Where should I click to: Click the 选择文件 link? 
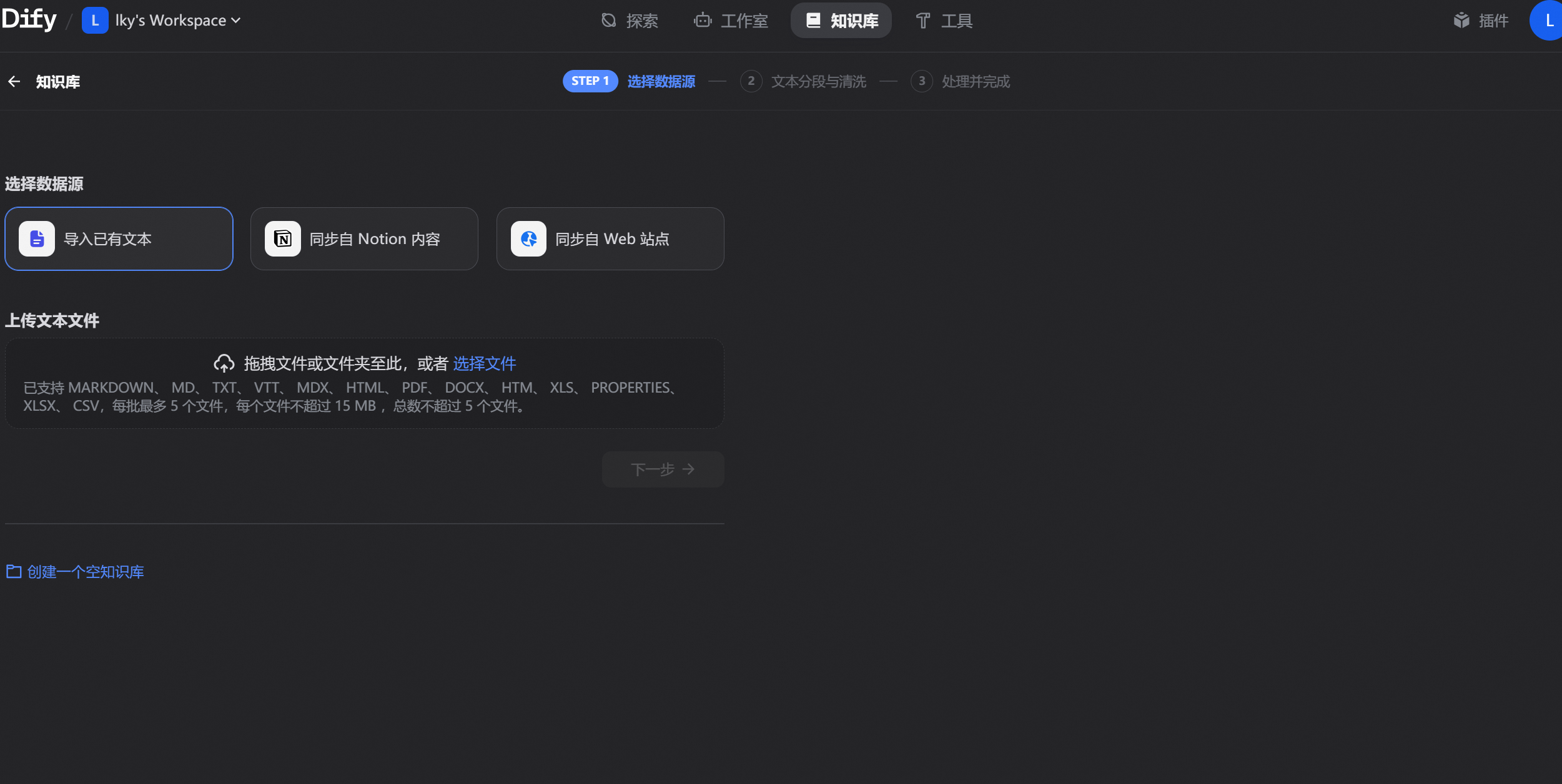click(484, 363)
